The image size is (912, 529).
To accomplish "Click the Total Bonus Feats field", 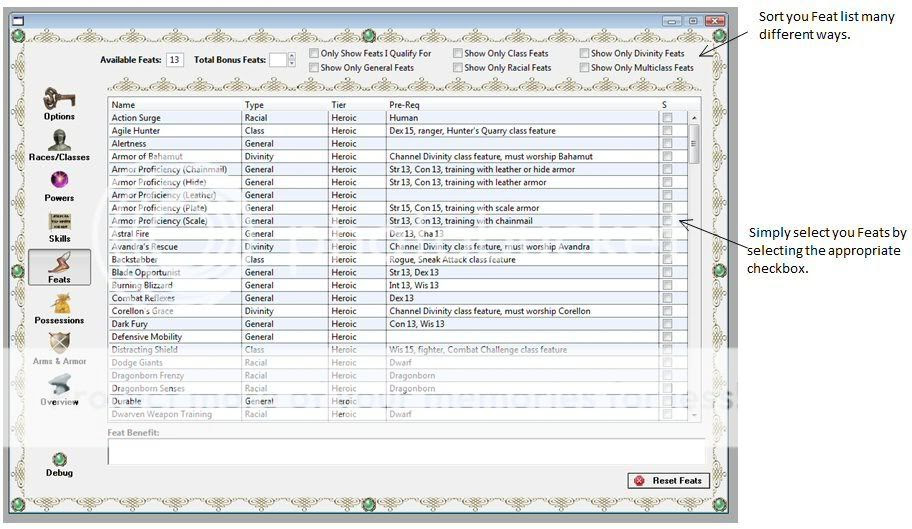I will pyautogui.click(x=278, y=59).
